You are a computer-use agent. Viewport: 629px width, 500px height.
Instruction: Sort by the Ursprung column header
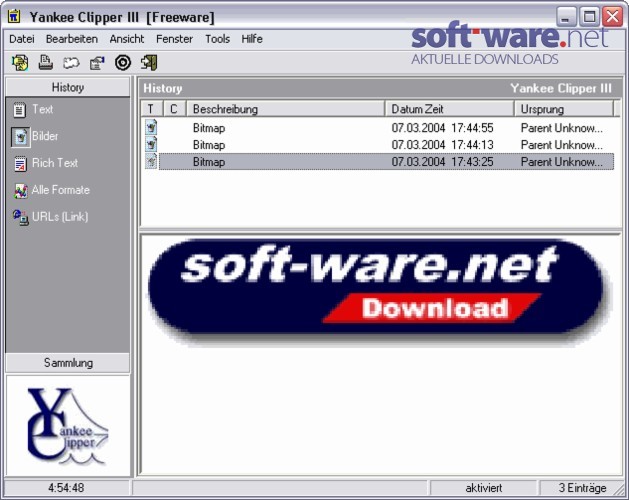[x=564, y=109]
